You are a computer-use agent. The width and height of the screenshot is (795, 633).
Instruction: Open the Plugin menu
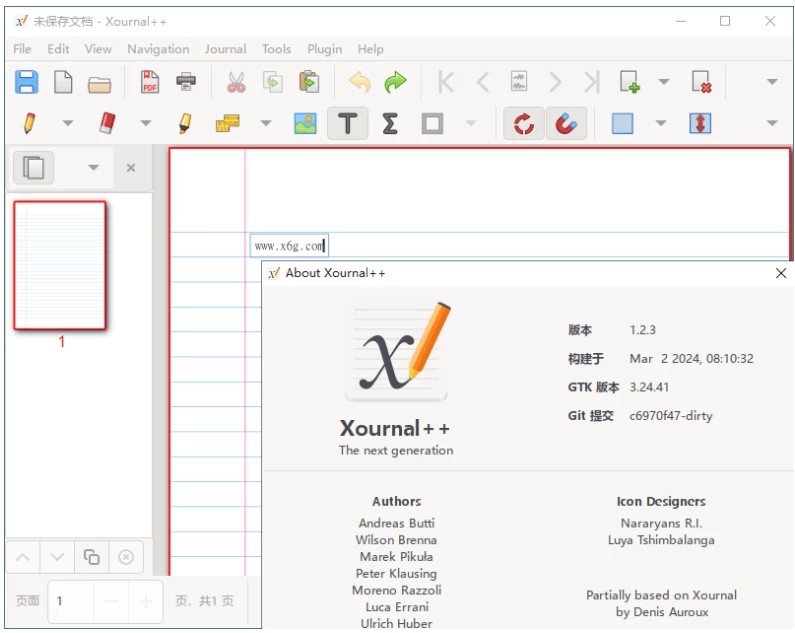click(x=324, y=48)
